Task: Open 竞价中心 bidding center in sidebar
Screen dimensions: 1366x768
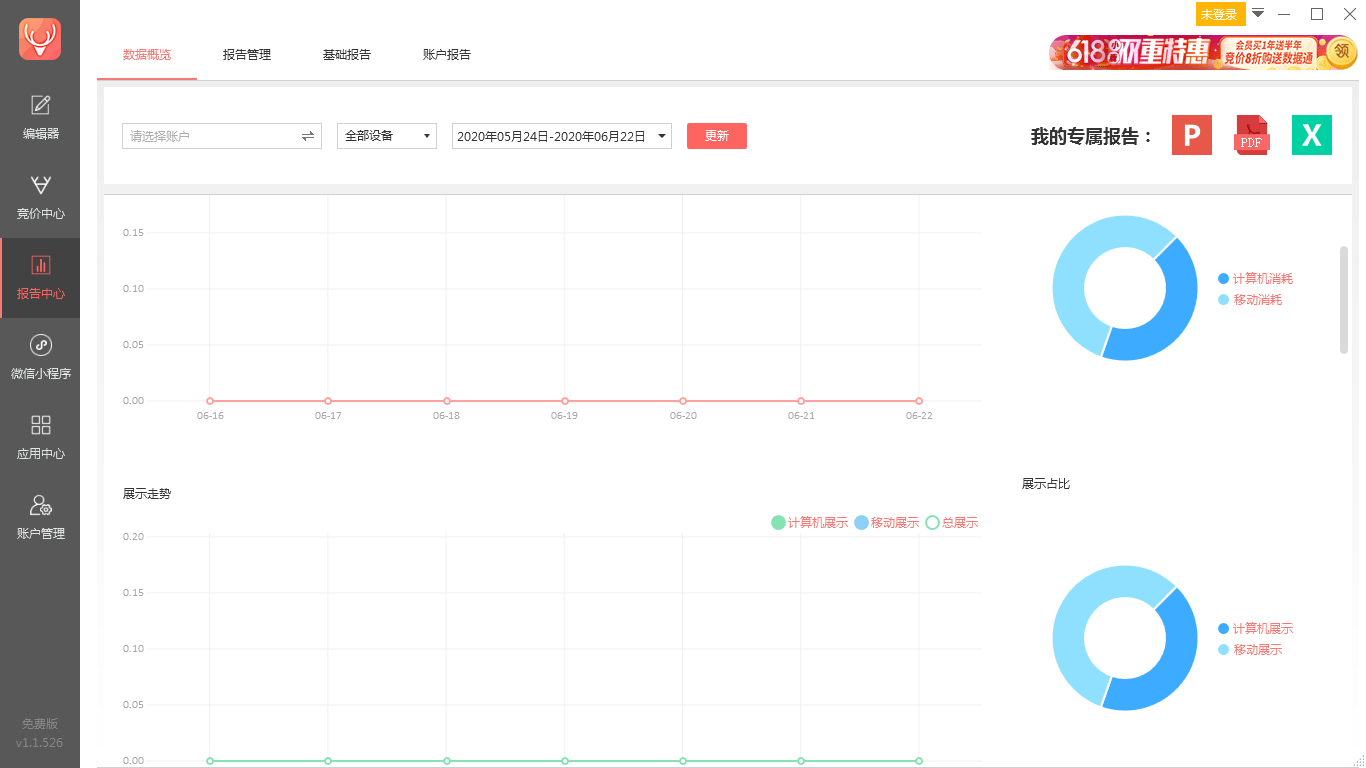Action: tap(40, 197)
